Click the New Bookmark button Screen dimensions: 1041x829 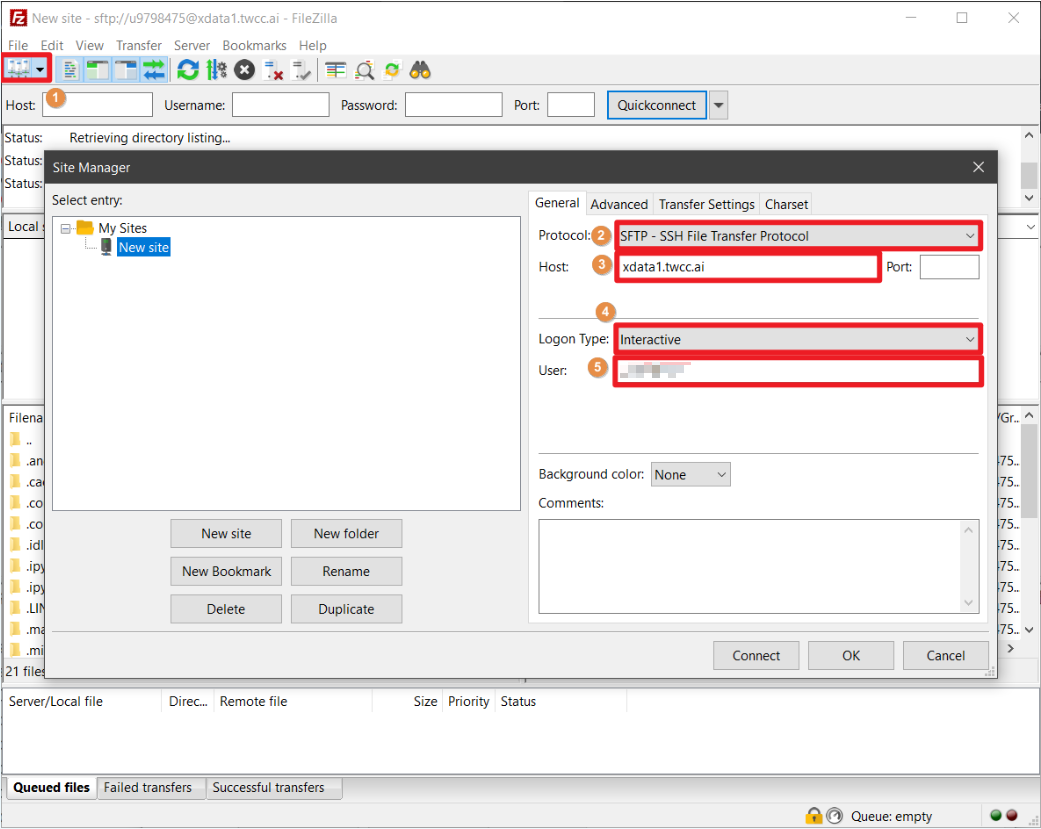click(226, 571)
